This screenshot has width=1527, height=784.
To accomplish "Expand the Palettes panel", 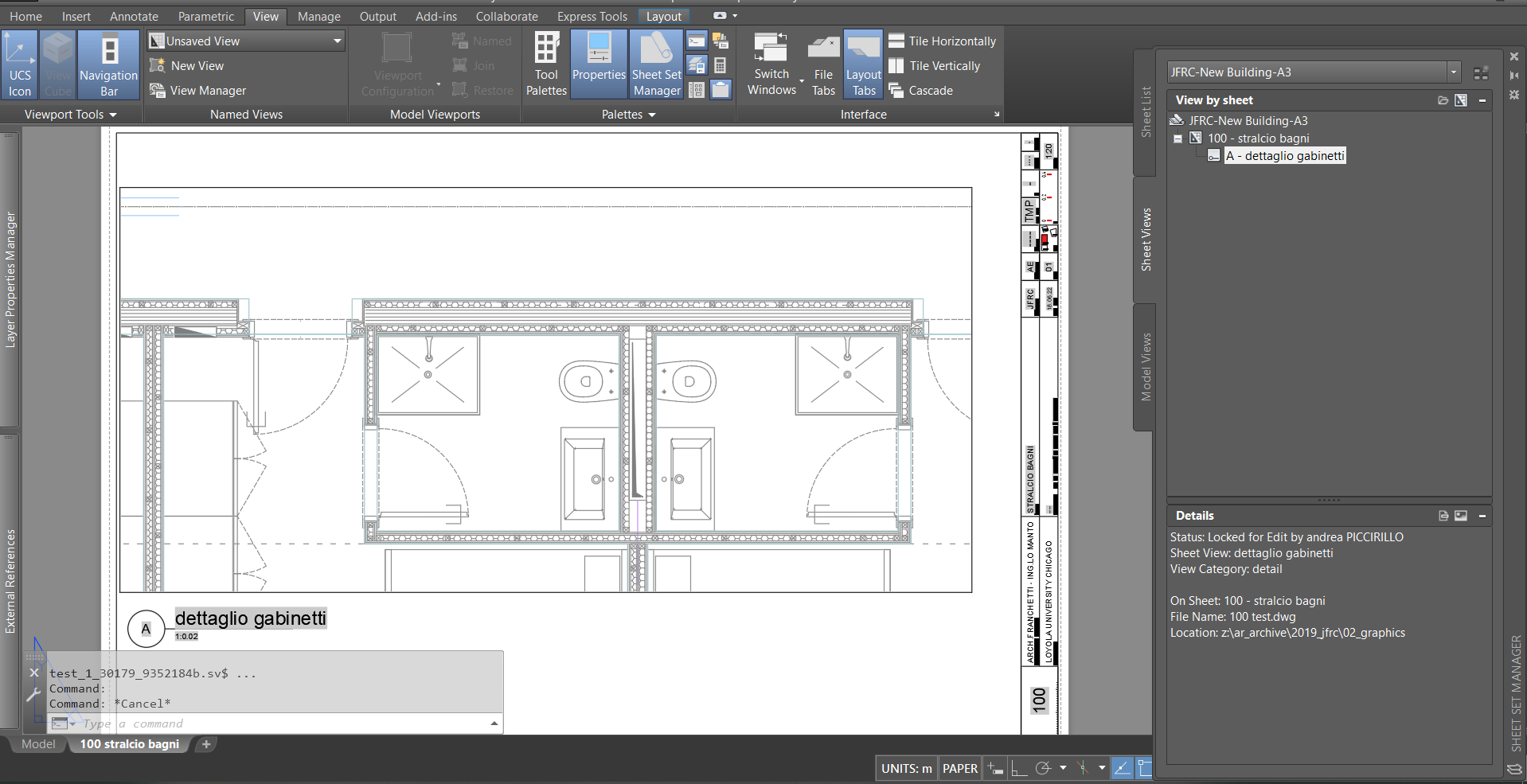I will tap(629, 115).
